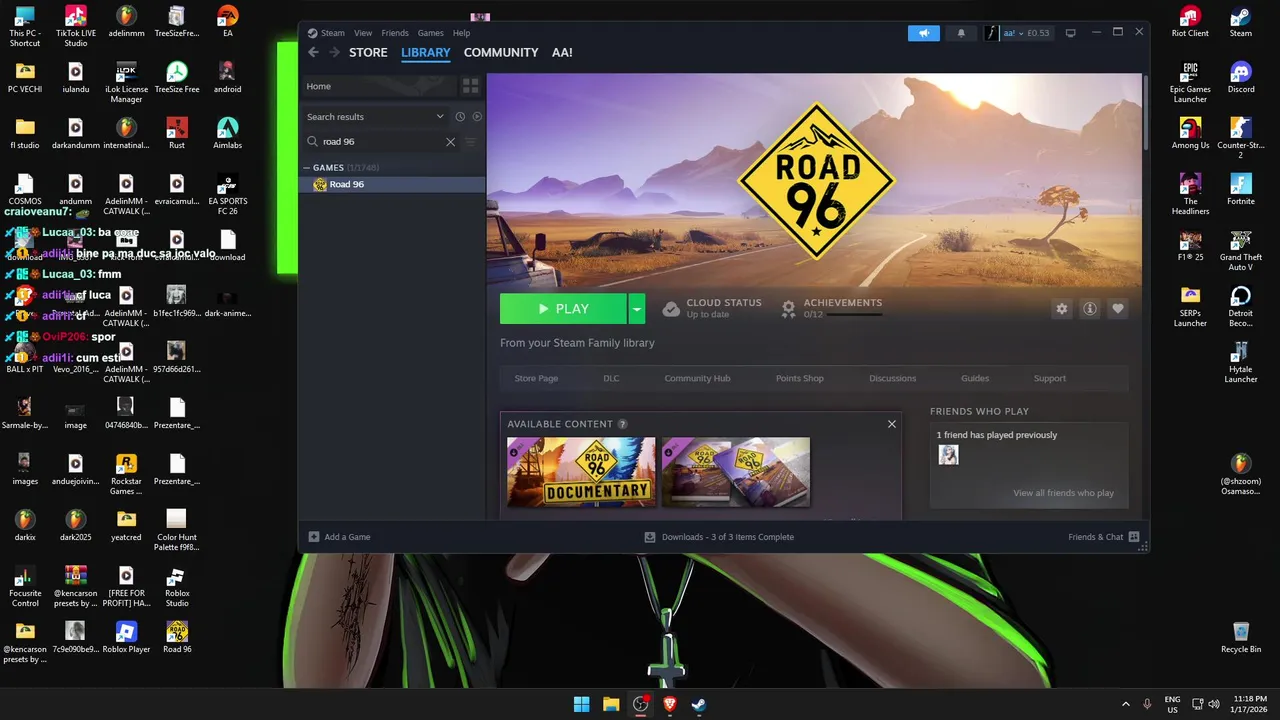The image size is (1280, 720).
Task: Open Road 96 game settings gear
Action: point(1062,309)
